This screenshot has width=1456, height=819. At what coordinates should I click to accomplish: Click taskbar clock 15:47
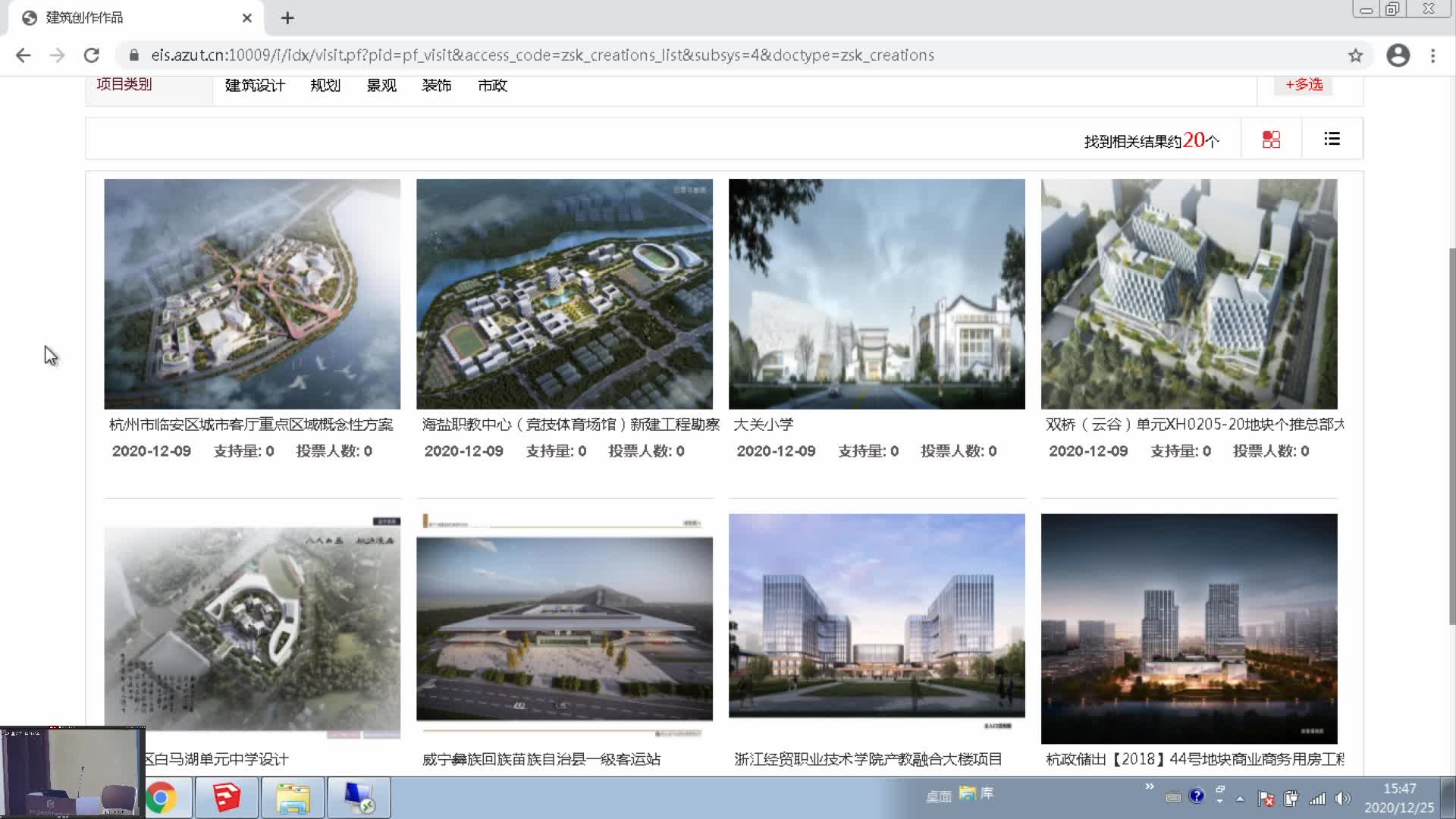pyautogui.click(x=1399, y=789)
